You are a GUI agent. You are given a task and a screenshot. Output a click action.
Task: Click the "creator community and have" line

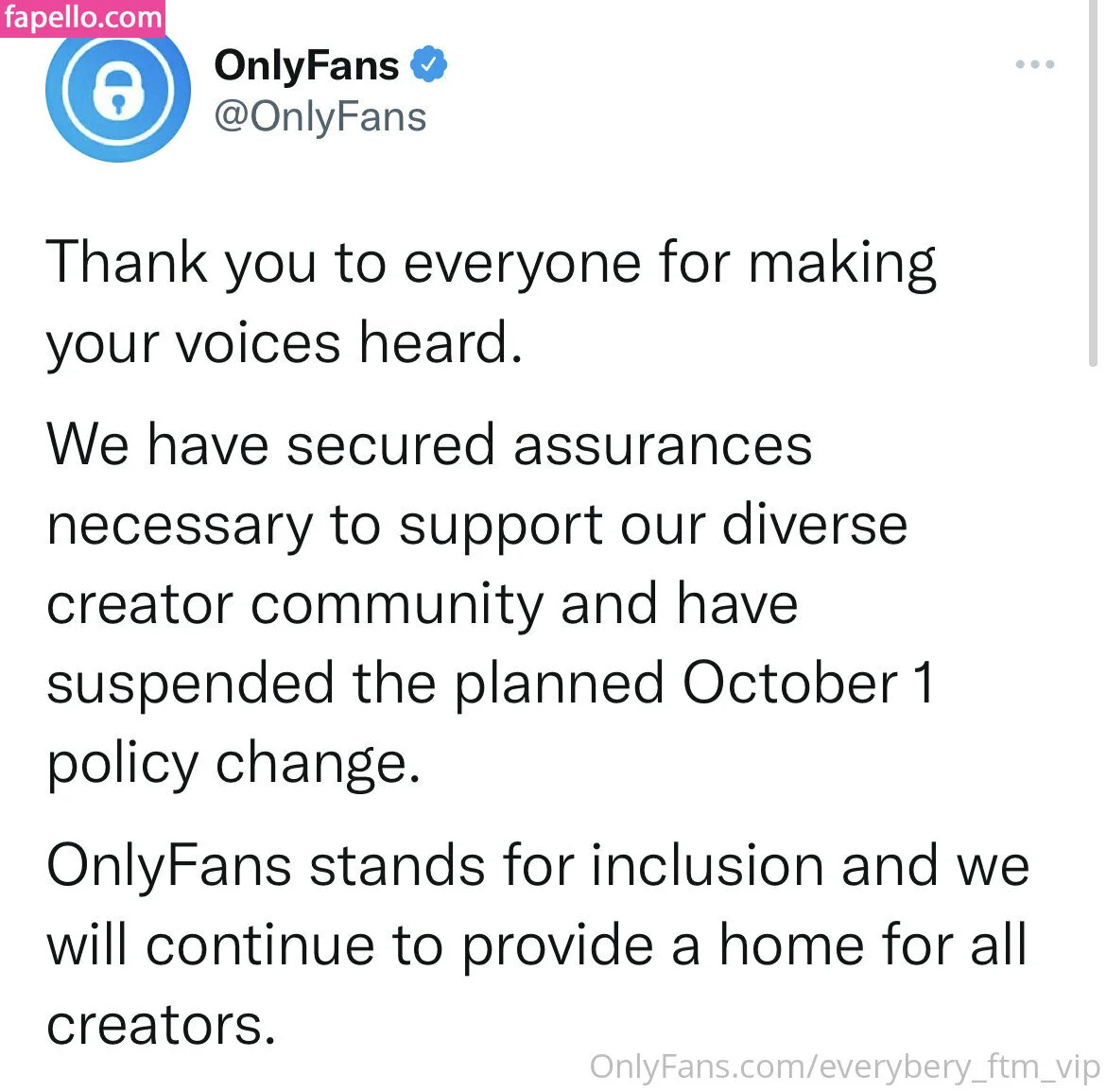(x=422, y=605)
